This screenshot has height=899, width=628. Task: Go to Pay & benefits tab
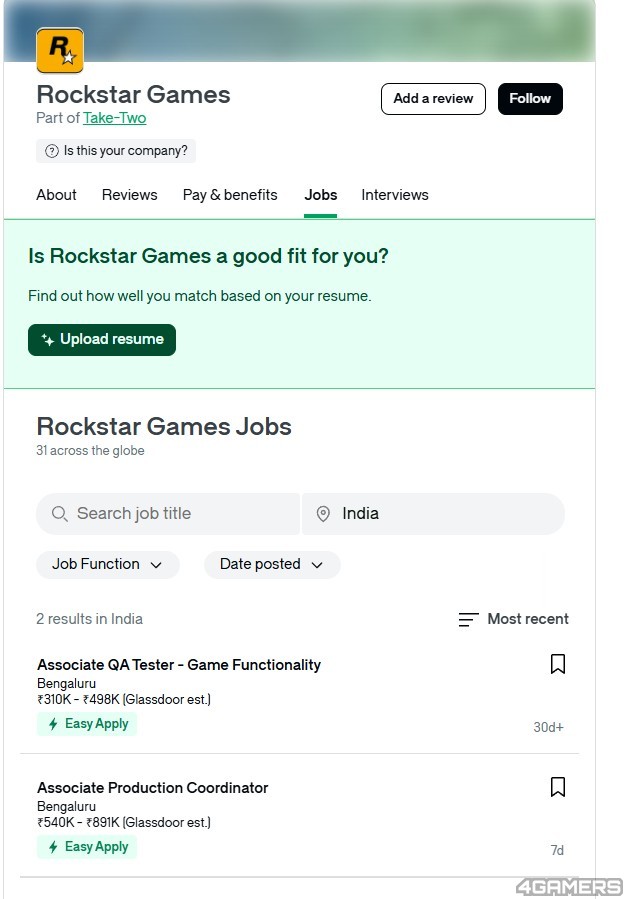click(x=230, y=195)
